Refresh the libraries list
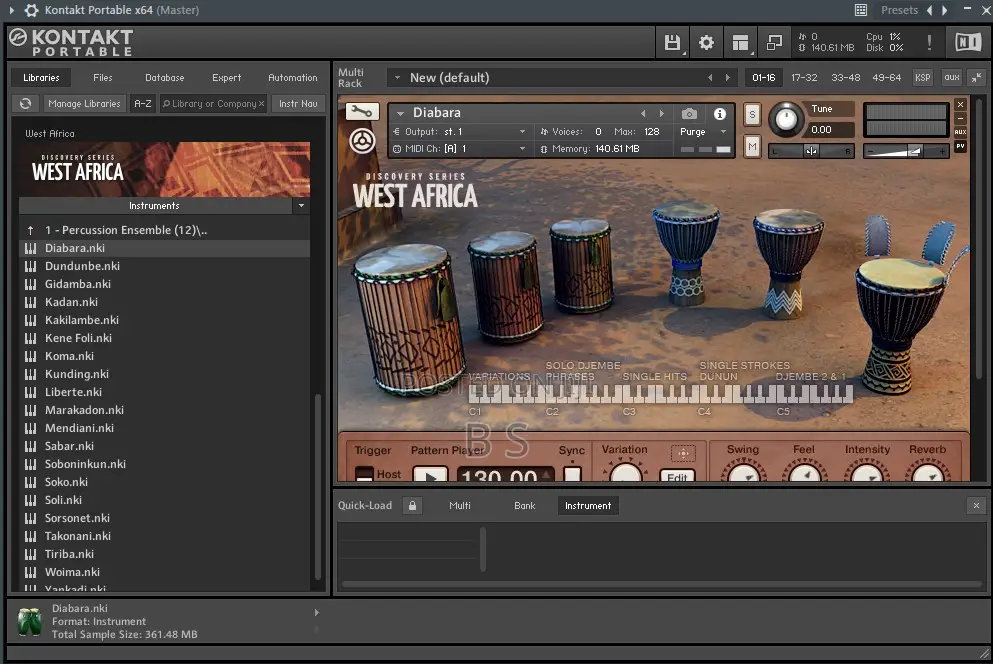This screenshot has height=664, width=993. 25,103
